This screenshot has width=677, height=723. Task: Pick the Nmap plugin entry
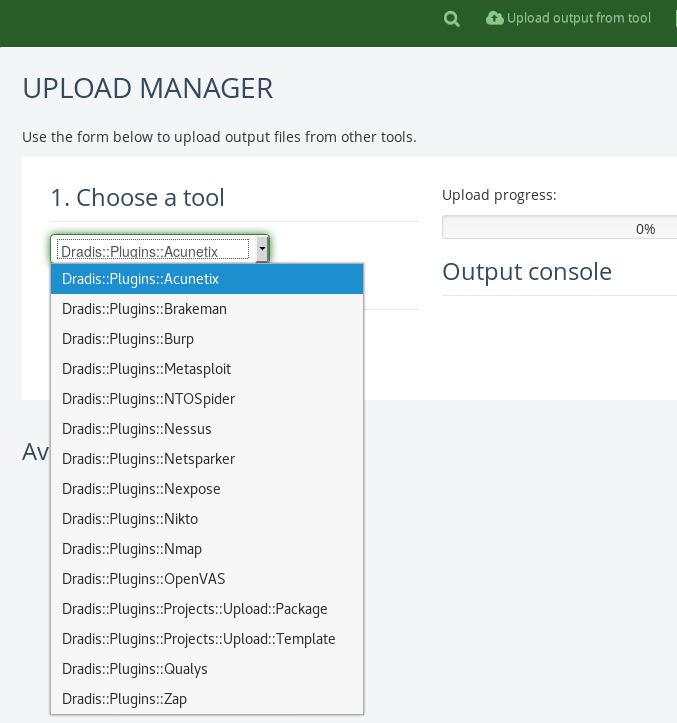(x=207, y=549)
